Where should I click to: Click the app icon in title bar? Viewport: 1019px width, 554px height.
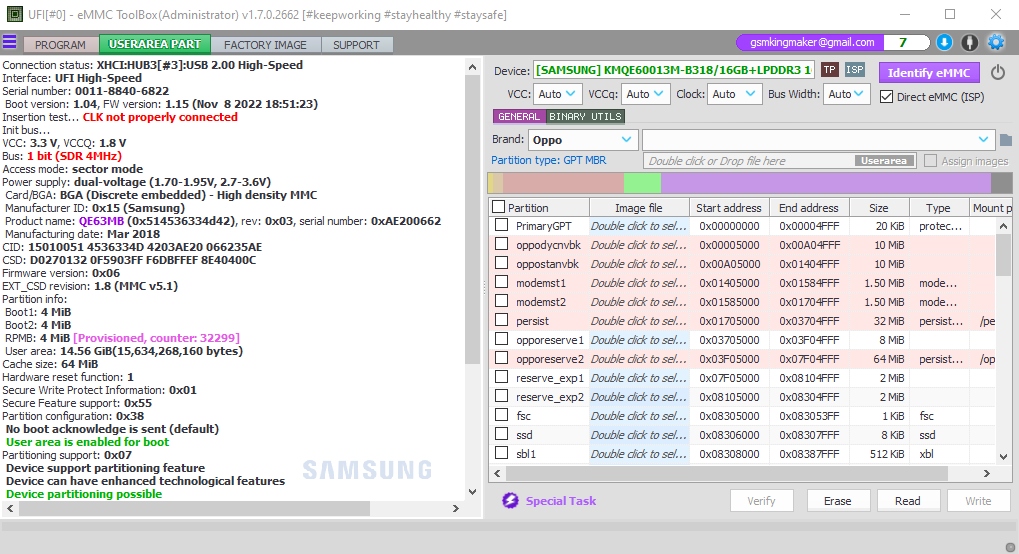click(x=14, y=14)
